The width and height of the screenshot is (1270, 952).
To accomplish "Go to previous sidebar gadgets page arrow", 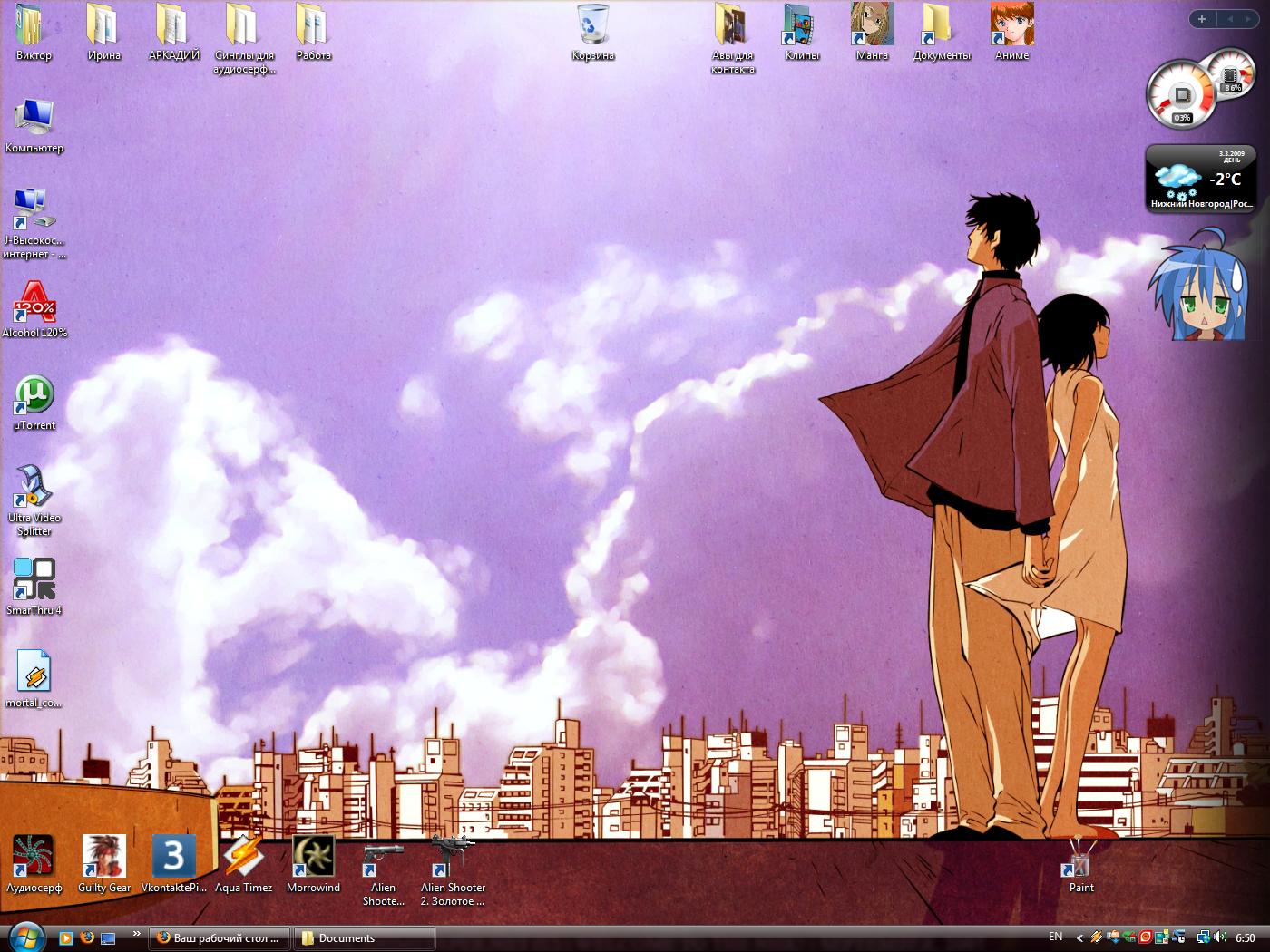I will (1230, 18).
